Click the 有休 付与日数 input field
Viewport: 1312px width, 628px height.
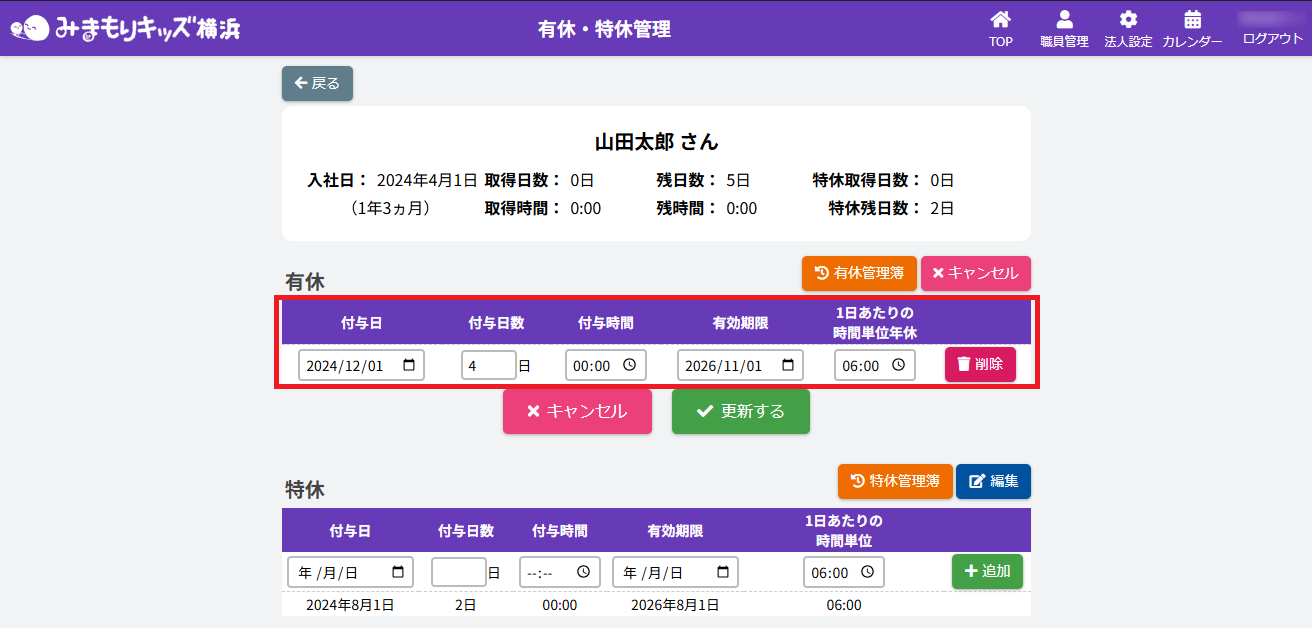pos(488,366)
